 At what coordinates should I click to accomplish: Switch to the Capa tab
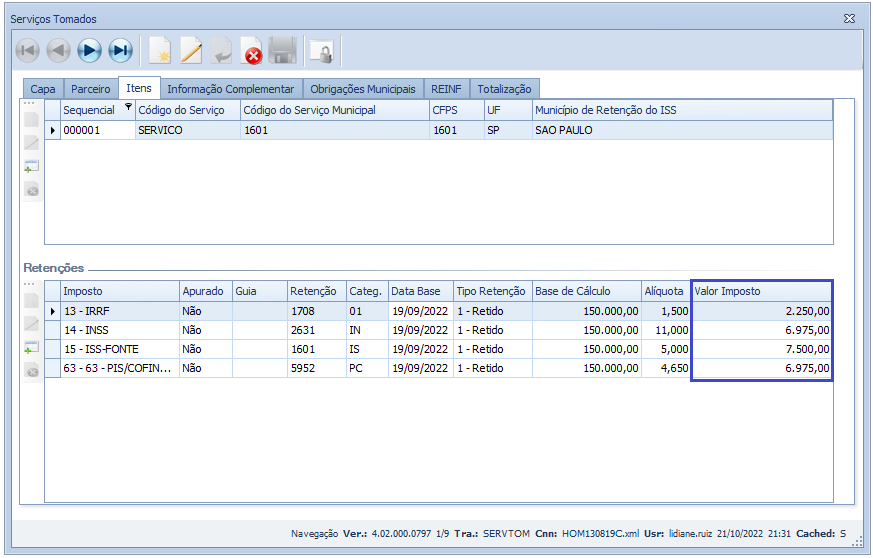(43, 89)
